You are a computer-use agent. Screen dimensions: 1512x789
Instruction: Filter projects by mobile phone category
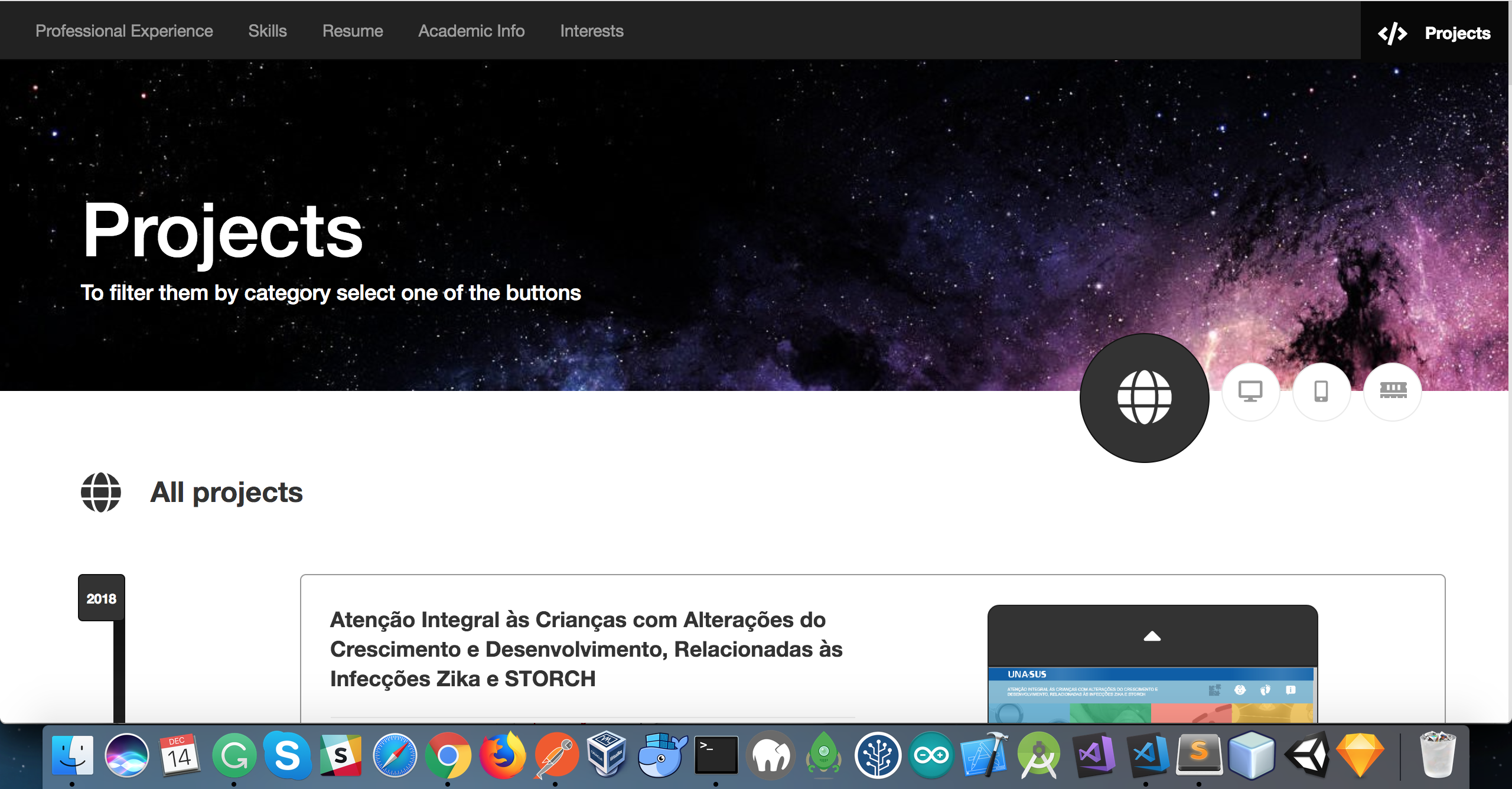[x=1321, y=392]
